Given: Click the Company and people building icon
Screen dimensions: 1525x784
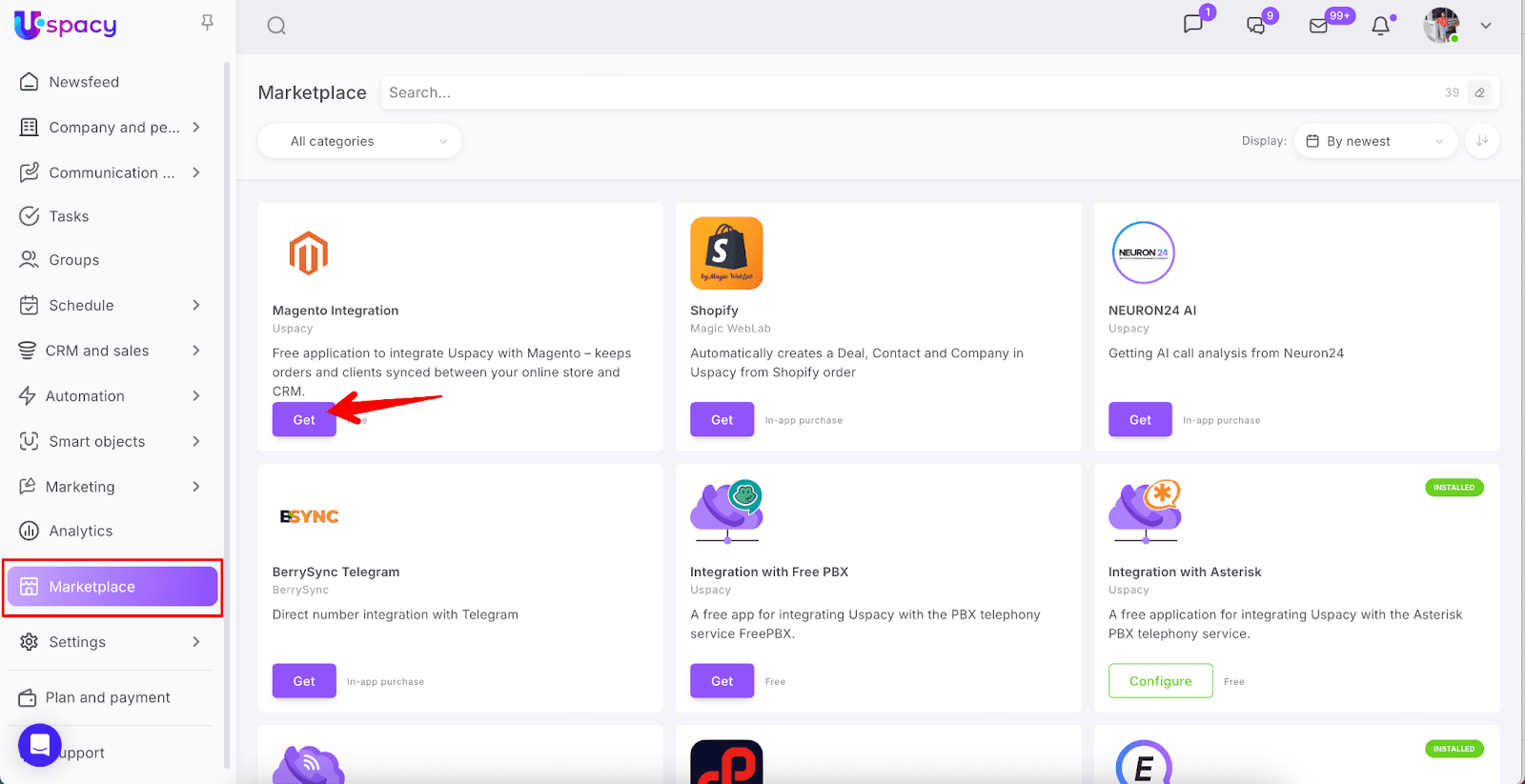Looking at the screenshot, I should [x=30, y=128].
